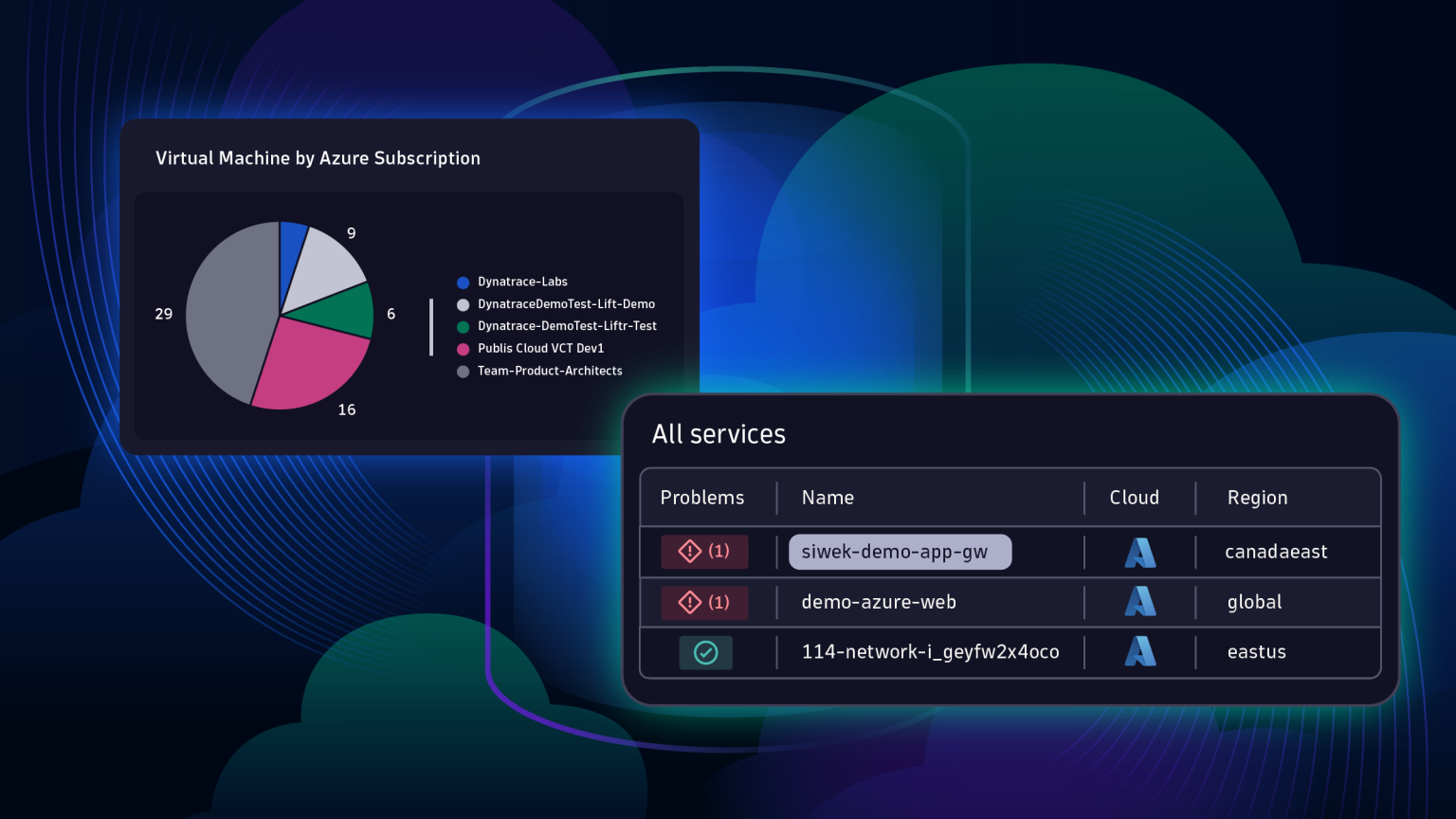The width and height of the screenshot is (1456, 819).
Task: Open the Region column header
Action: pos(1258,498)
